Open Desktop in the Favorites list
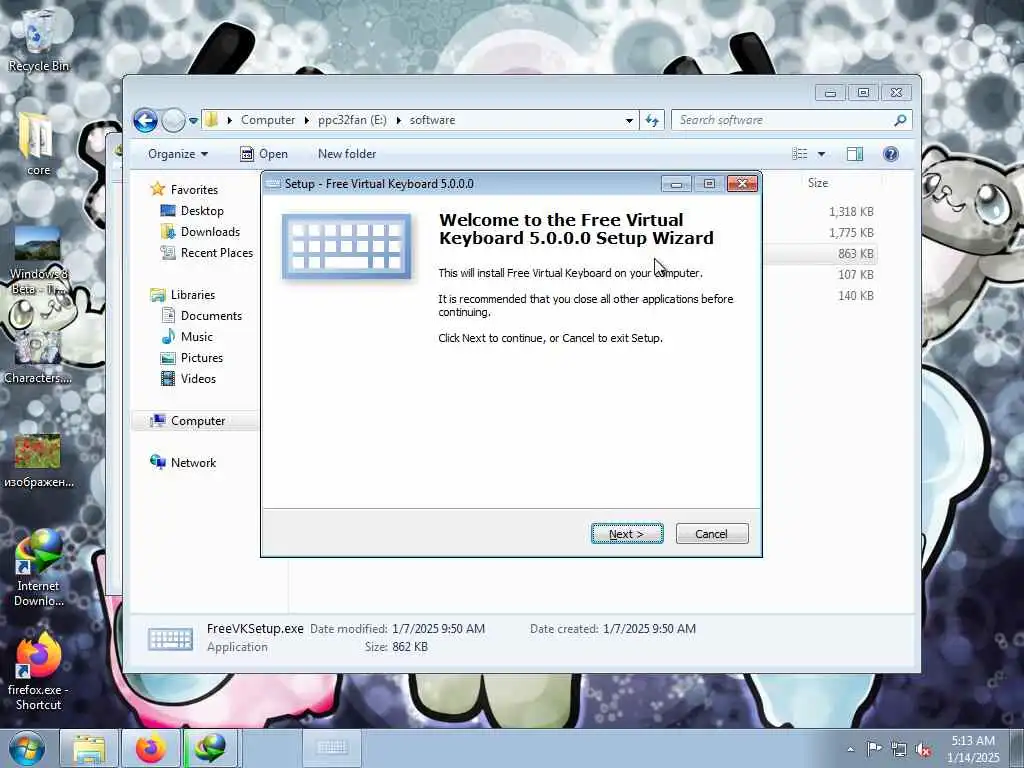The height and width of the screenshot is (768, 1024). [202, 211]
